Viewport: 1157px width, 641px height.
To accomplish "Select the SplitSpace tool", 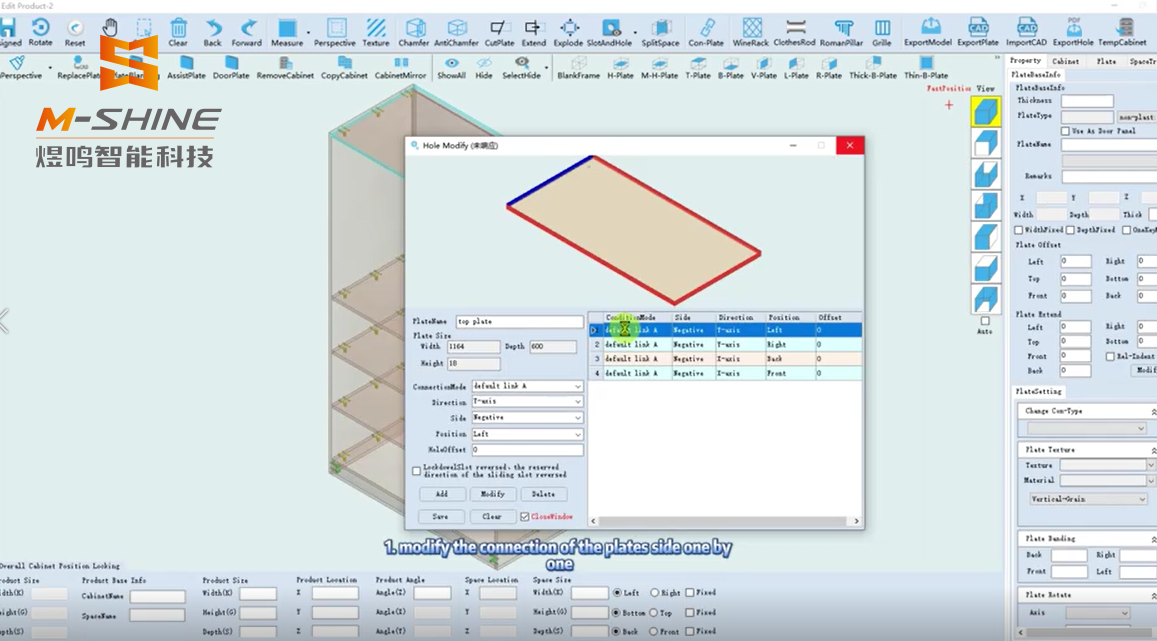I will pos(662,27).
